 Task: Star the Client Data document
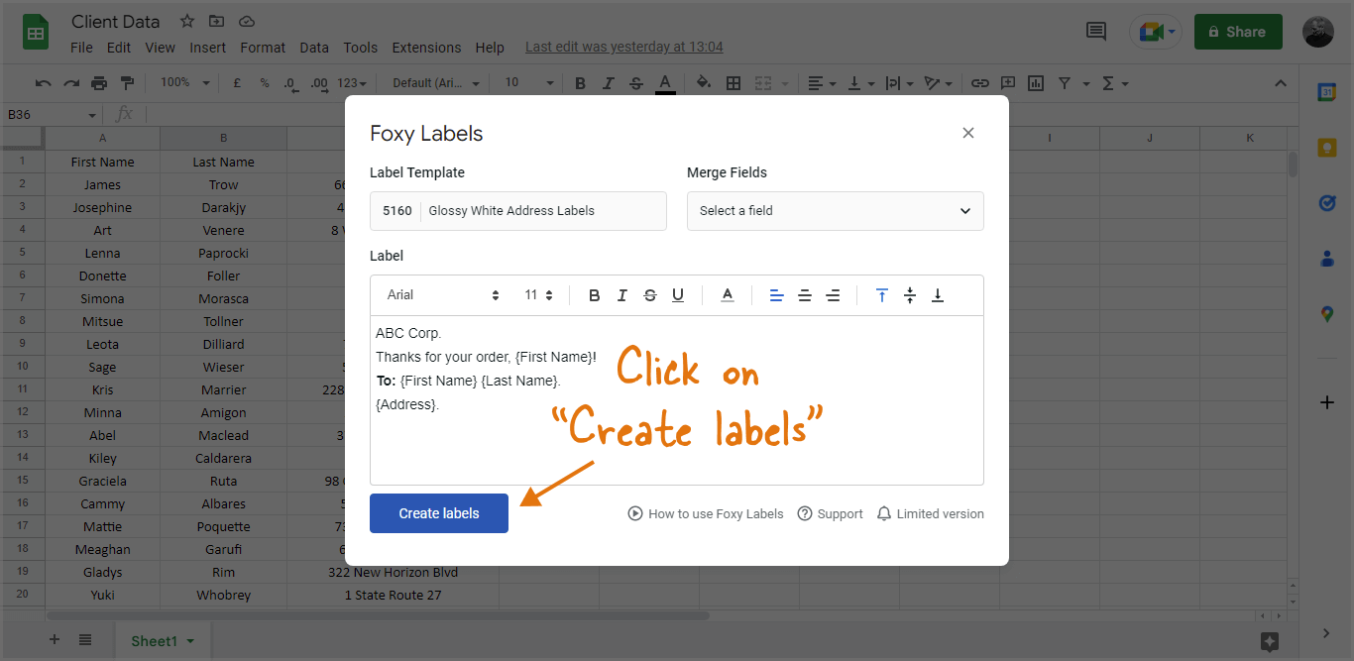(187, 21)
